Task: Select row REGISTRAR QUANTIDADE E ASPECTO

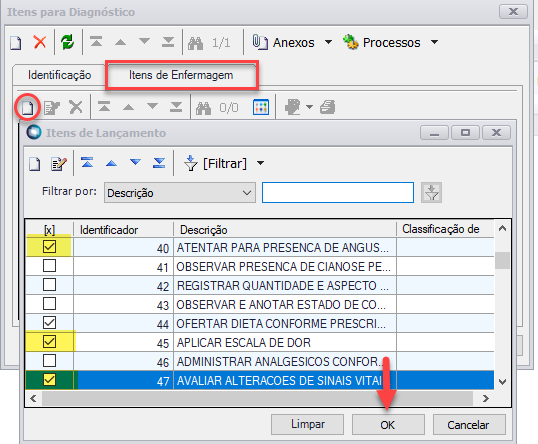Action: coord(260,285)
